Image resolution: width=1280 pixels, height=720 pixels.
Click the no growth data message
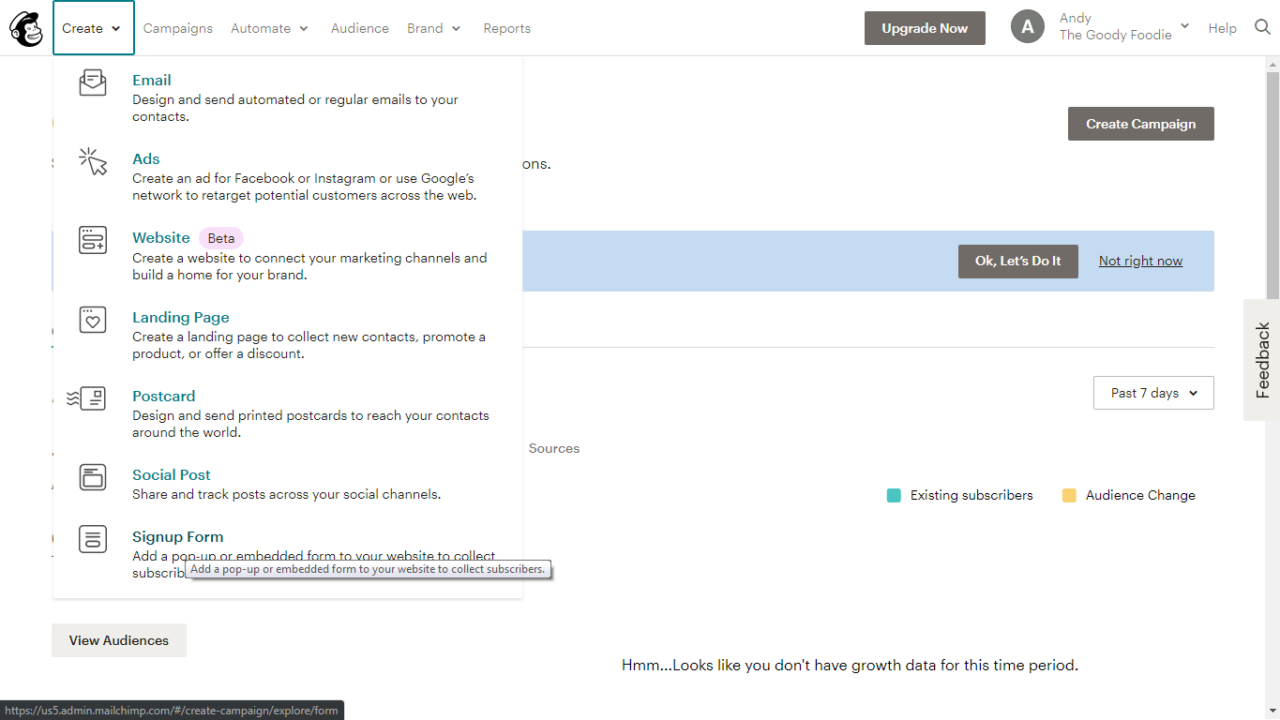[850, 665]
